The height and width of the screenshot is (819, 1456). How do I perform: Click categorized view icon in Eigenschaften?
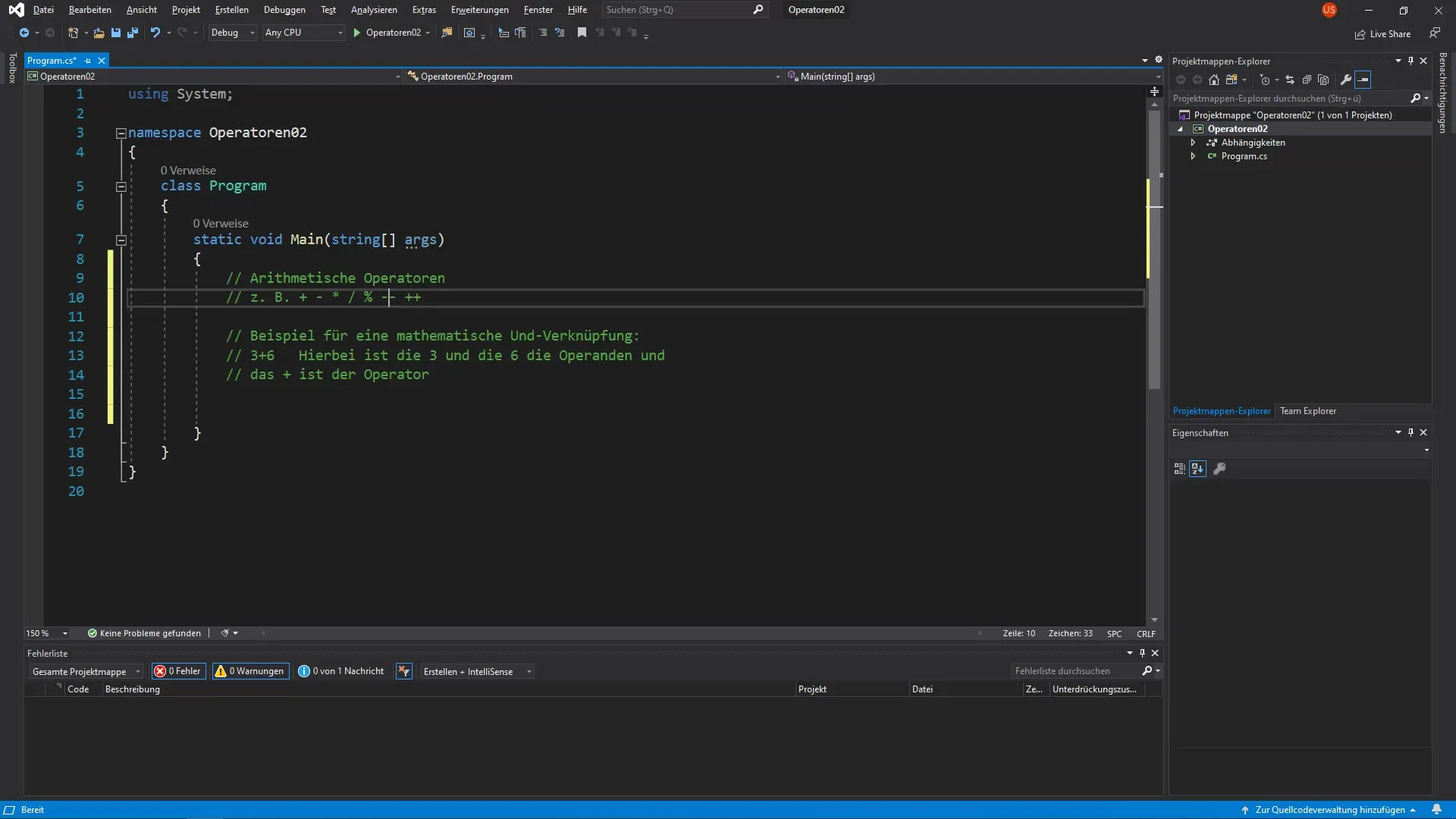pyautogui.click(x=1179, y=469)
